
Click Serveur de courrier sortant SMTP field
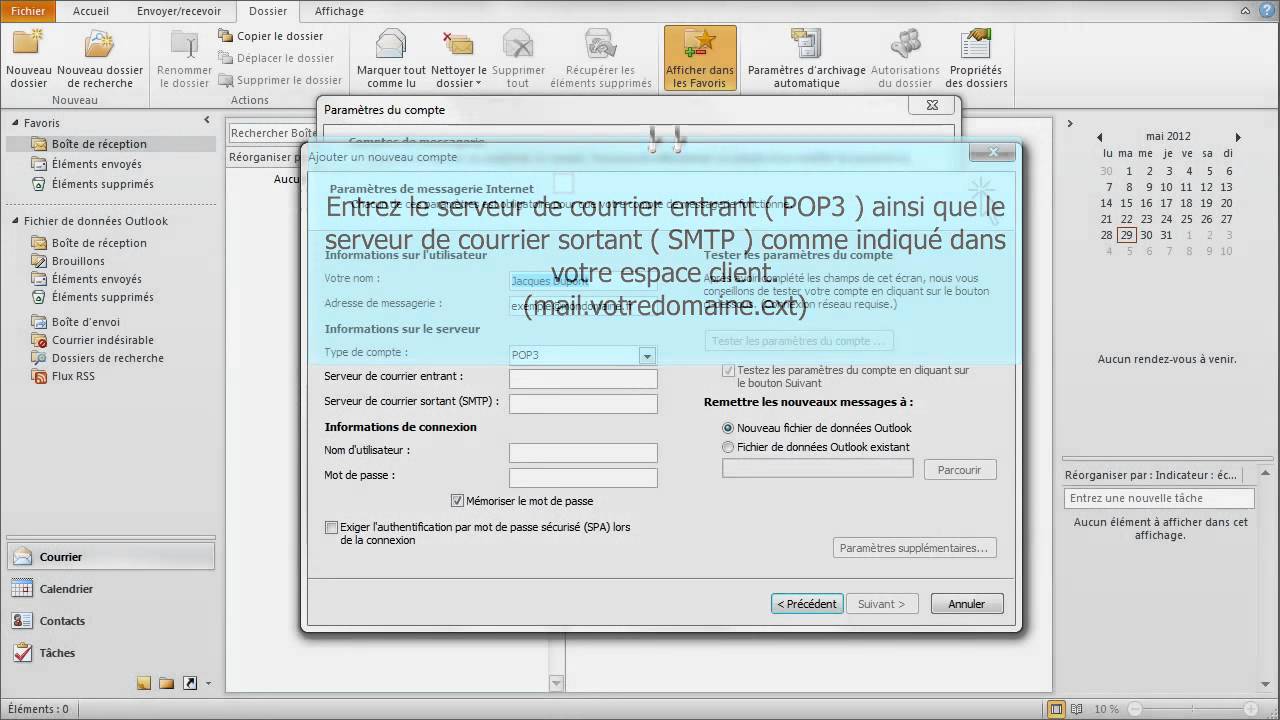(583, 404)
